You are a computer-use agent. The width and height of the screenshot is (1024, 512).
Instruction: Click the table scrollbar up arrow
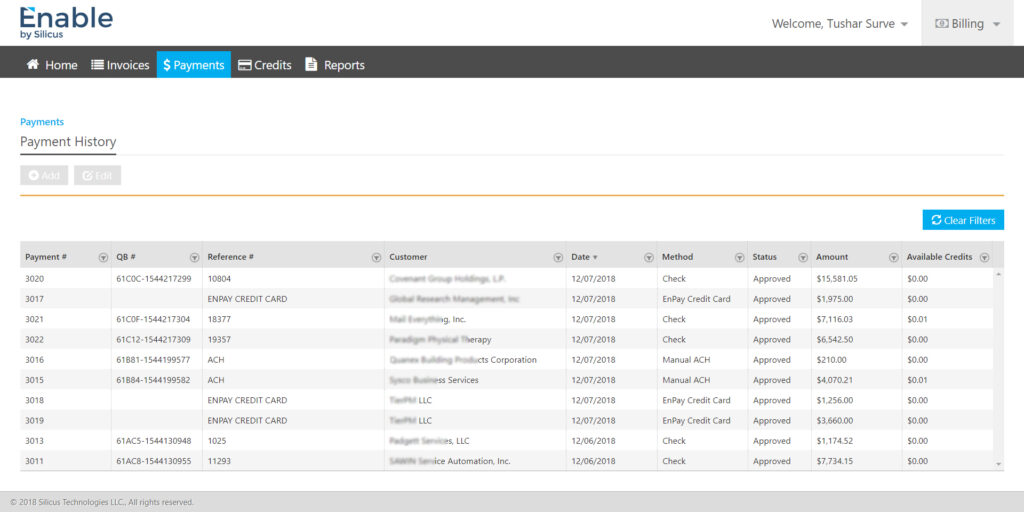click(x=998, y=274)
